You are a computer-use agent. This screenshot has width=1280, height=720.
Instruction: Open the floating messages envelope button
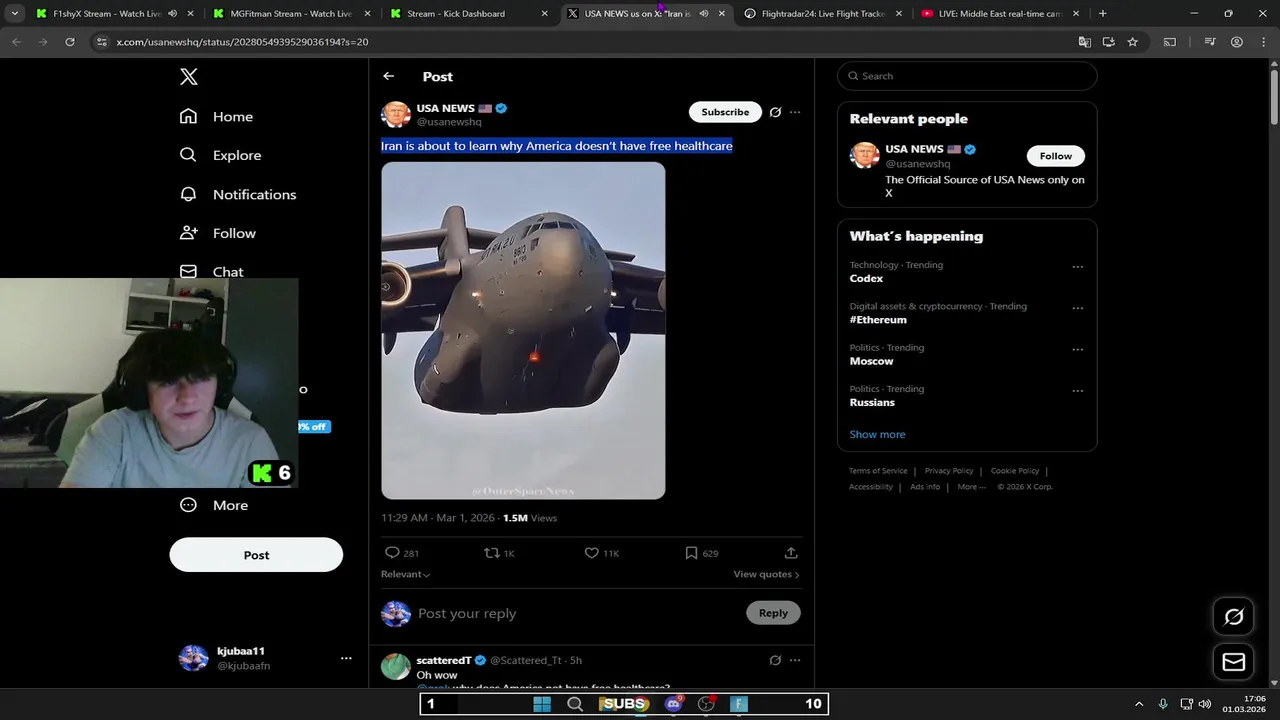1234,662
